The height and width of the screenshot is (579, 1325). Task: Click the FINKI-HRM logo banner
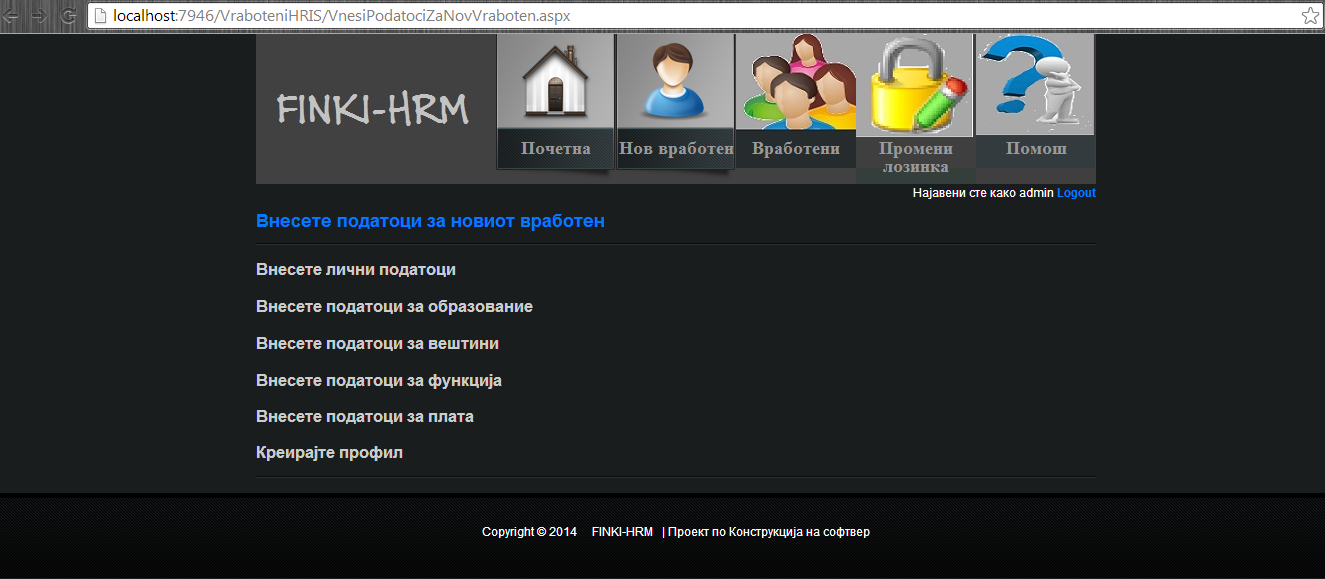[373, 109]
